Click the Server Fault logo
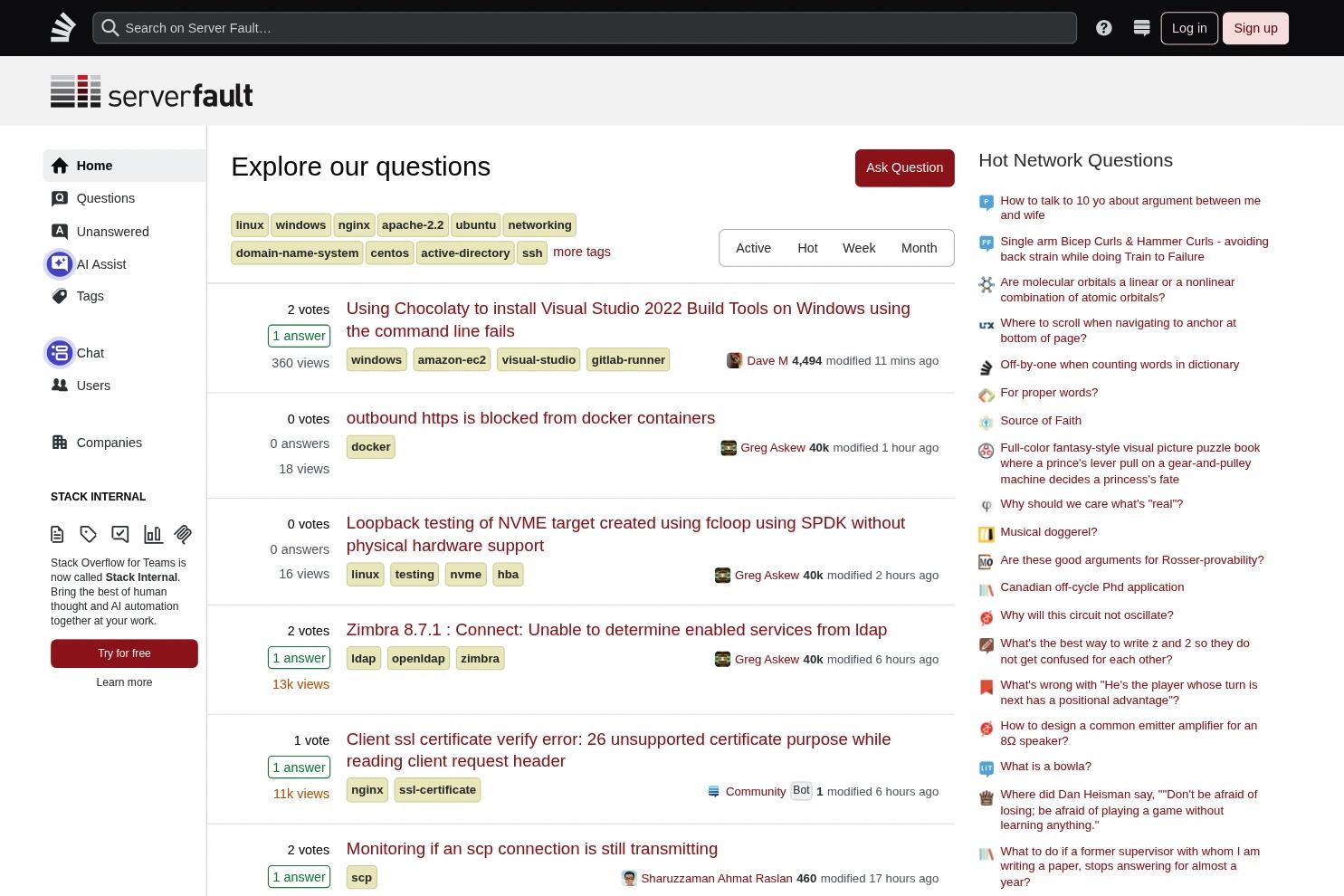Screen dimensions: 1344x896 click(x=152, y=92)
